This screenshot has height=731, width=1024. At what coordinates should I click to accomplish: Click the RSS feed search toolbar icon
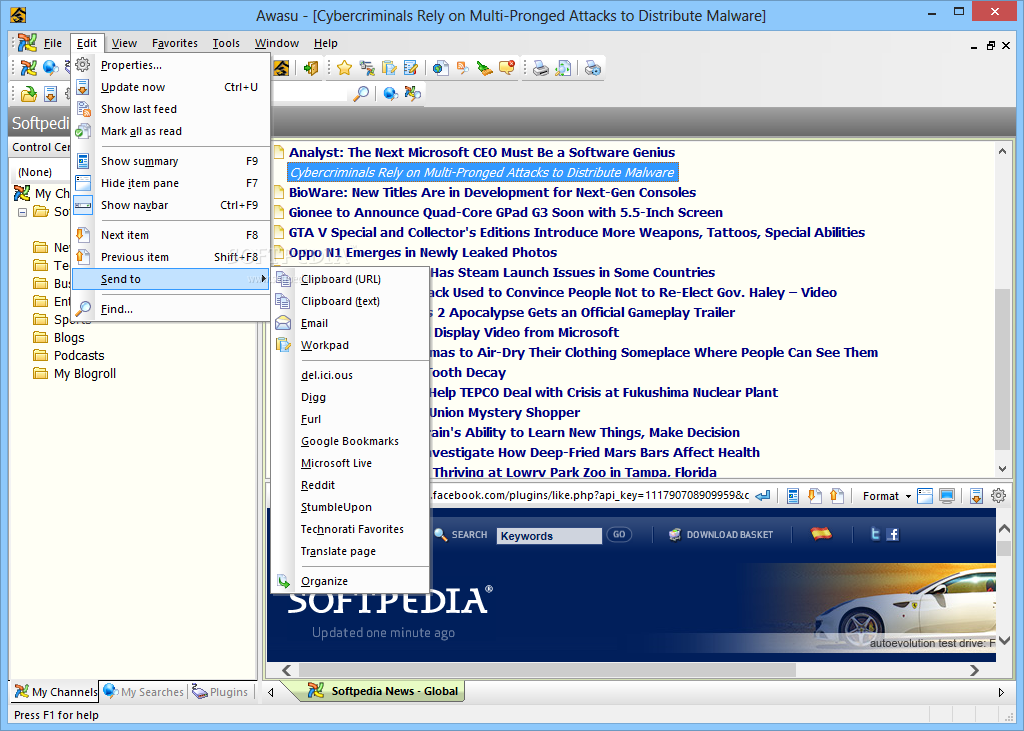463,68
